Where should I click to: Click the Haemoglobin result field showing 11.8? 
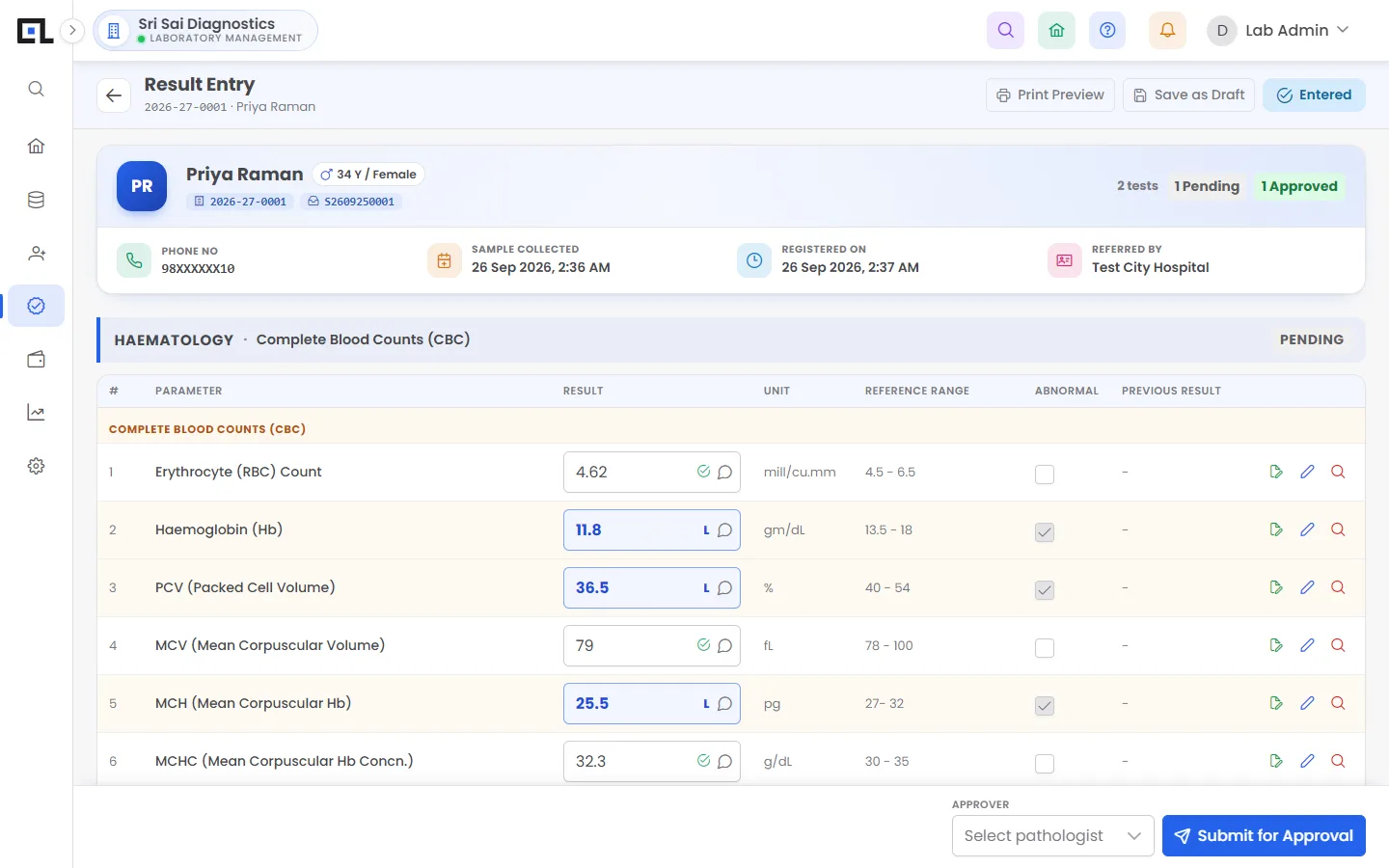point(652,529)
